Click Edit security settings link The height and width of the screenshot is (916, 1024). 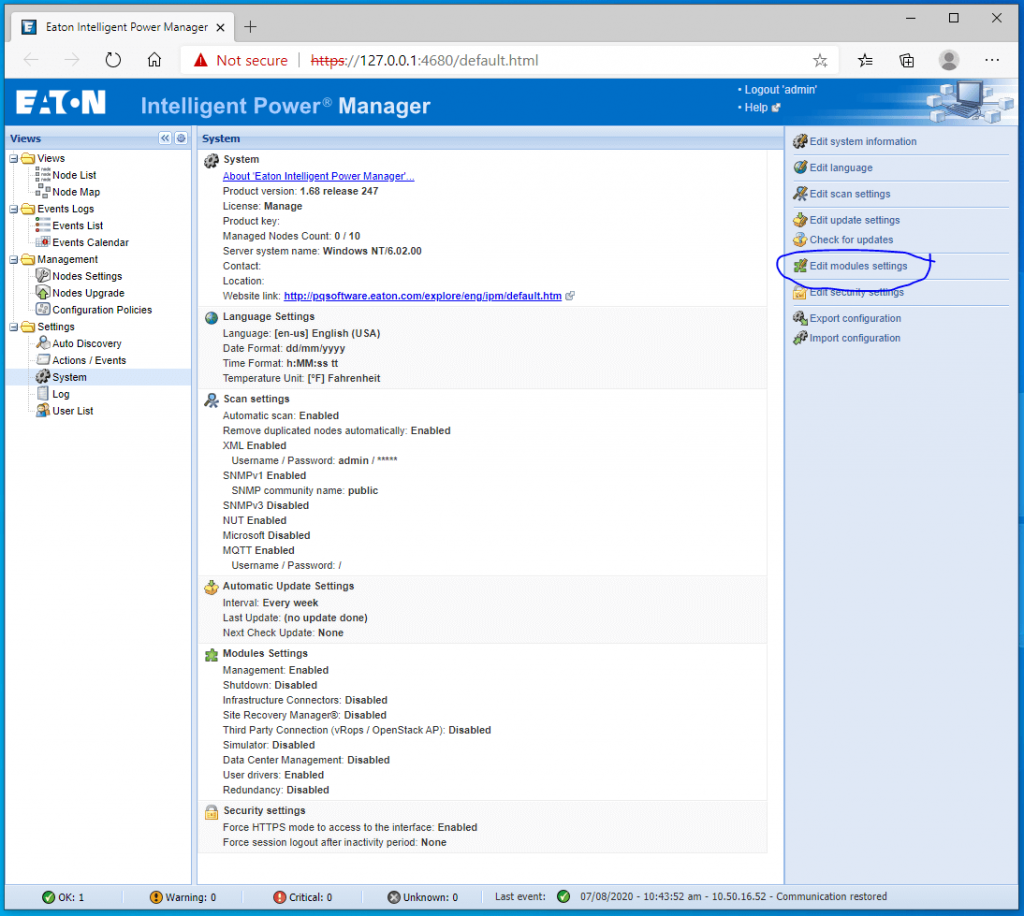click(856, 292)
